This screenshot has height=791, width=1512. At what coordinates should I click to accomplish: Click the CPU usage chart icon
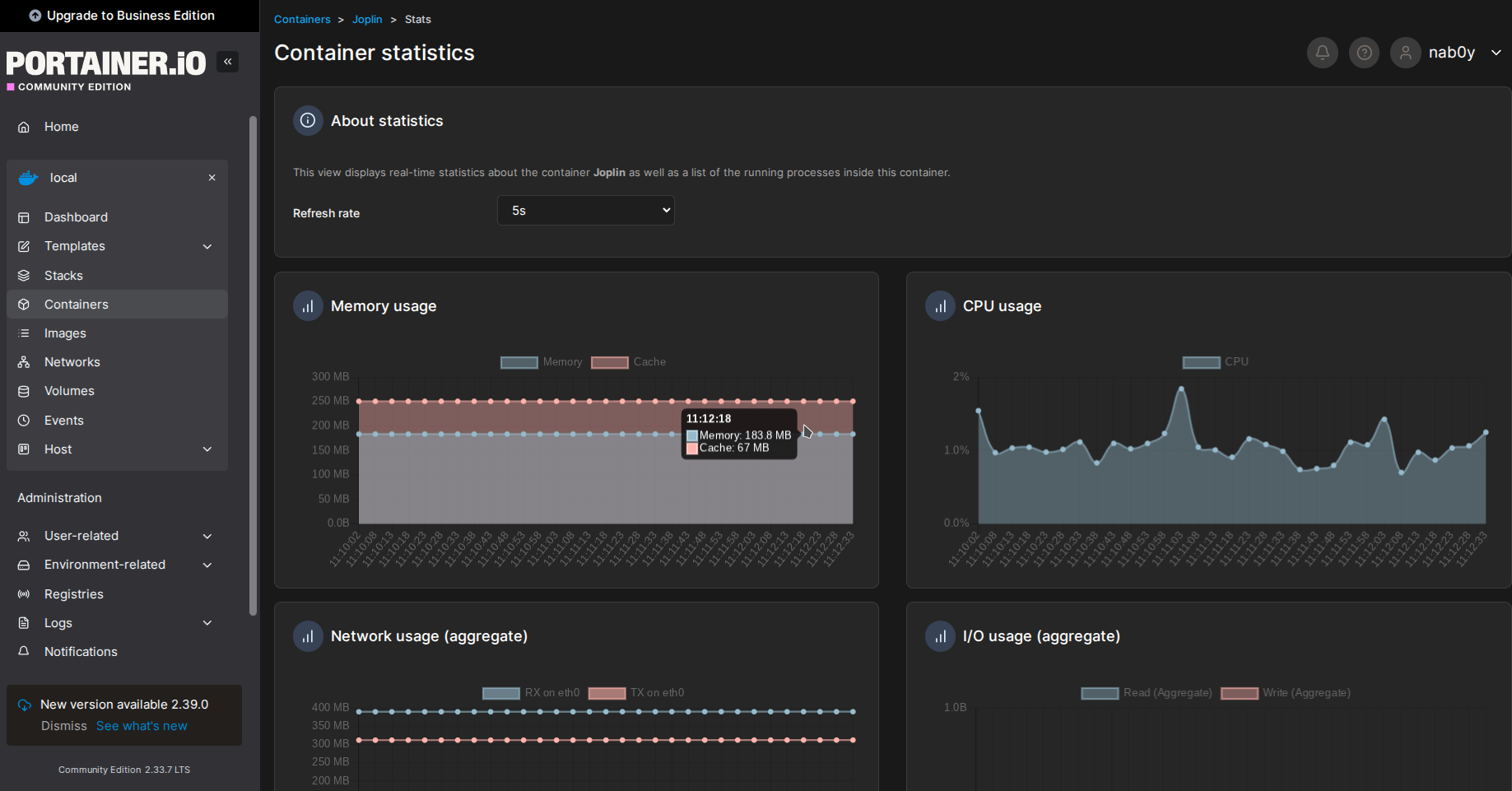[940, 306]
